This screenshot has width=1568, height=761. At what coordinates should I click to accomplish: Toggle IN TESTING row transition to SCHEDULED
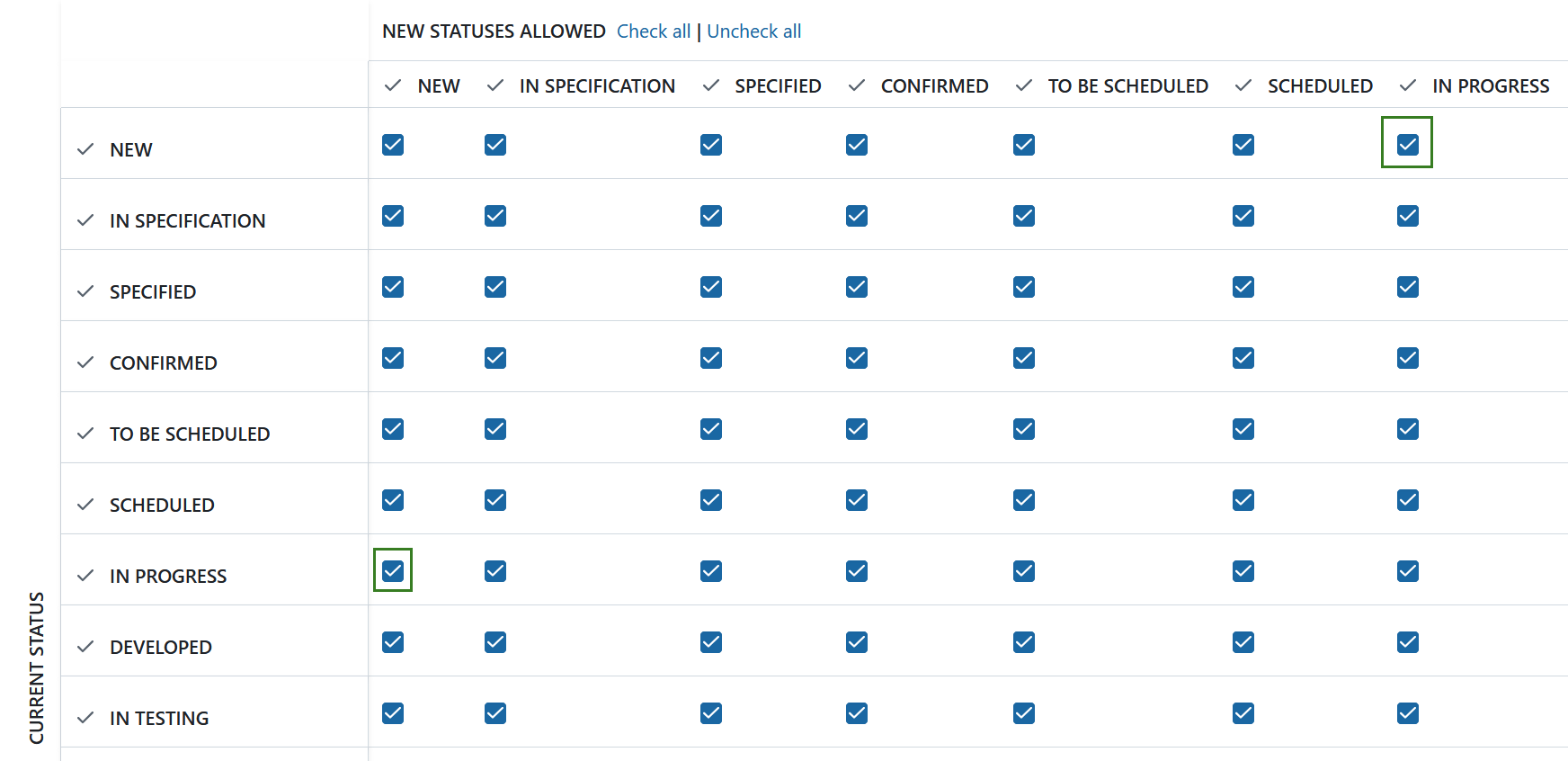1243,713
